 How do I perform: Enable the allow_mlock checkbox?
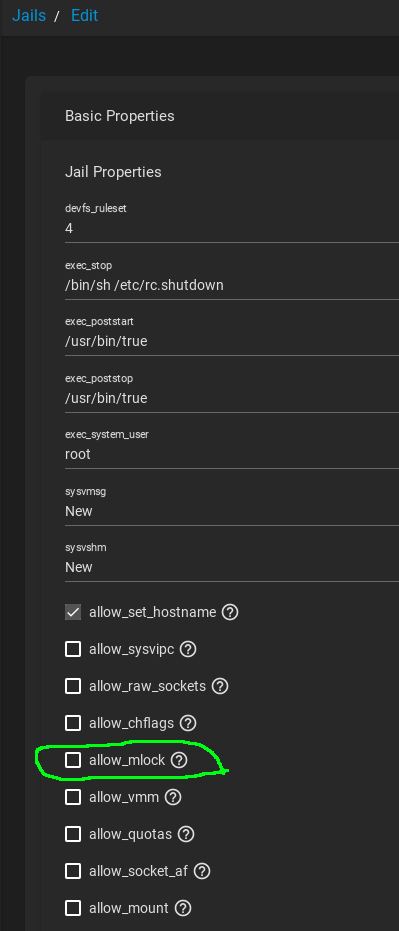pos(73,760)
